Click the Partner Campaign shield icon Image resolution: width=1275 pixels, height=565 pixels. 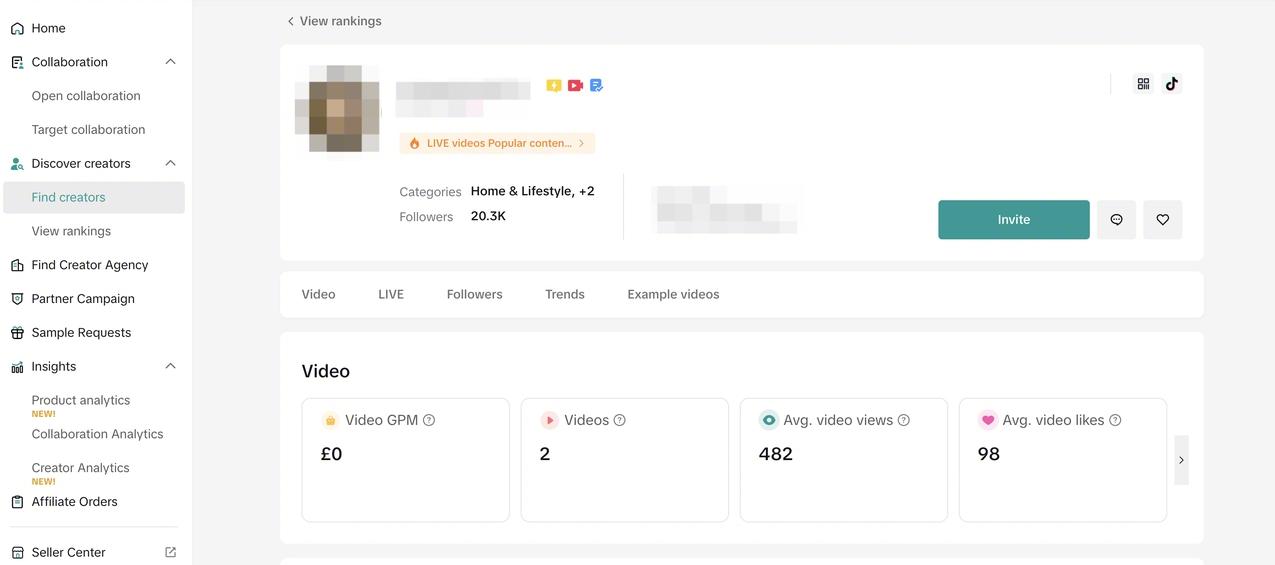pos(17,299)
